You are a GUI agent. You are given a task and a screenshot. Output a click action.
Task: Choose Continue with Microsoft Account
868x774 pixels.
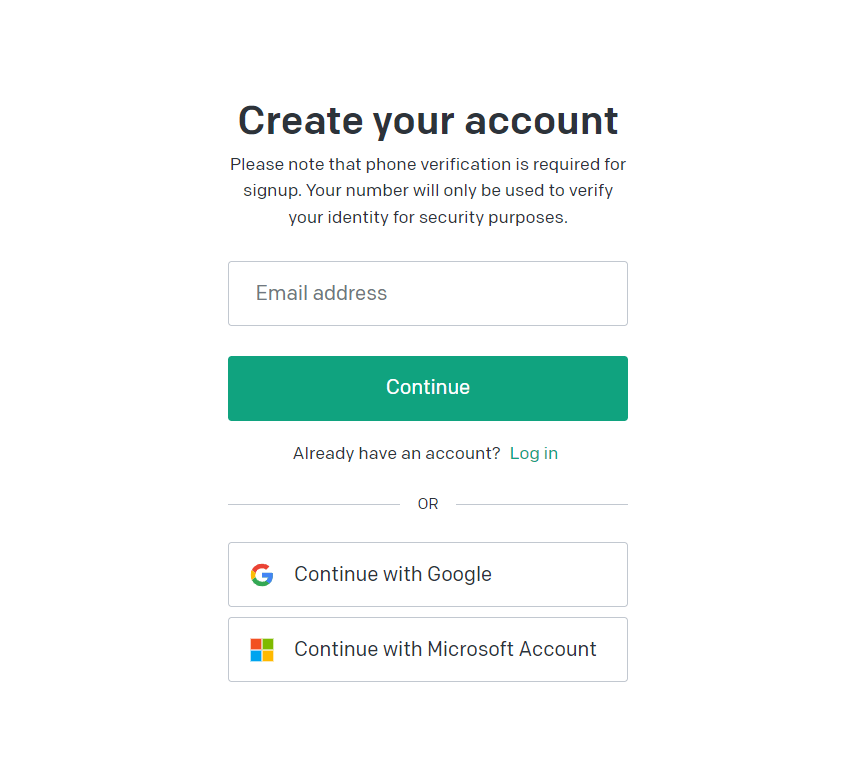tap(428, 650)
